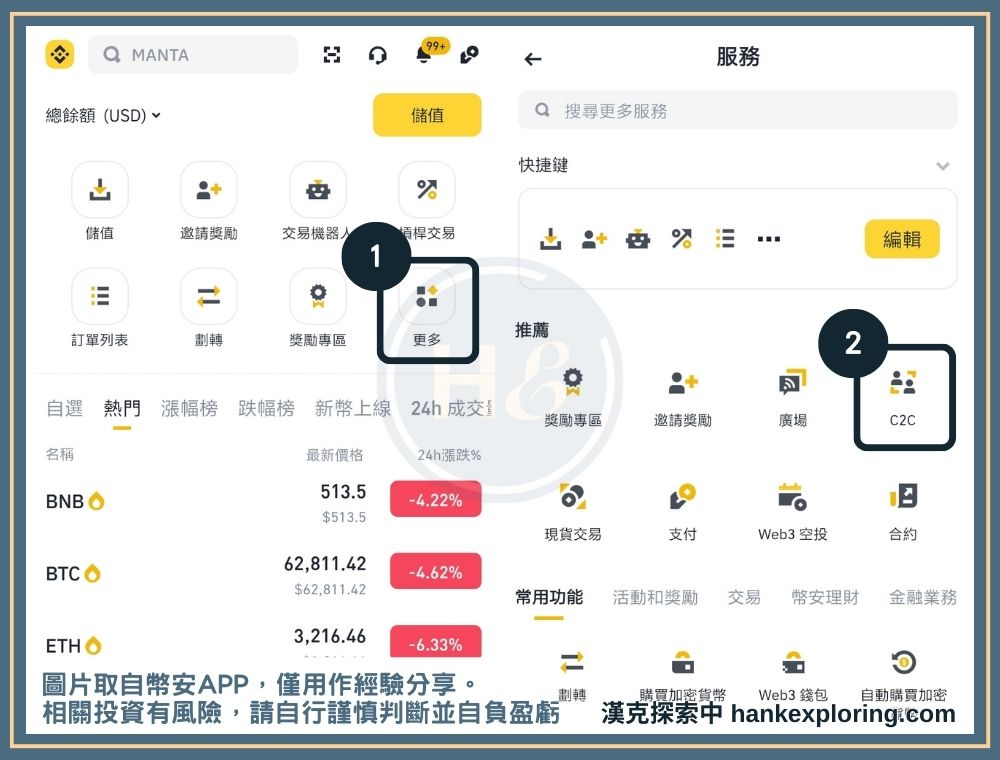Open the customer support headset icon
Screen dimensions: 1000x760
click(x=378, y=55)
